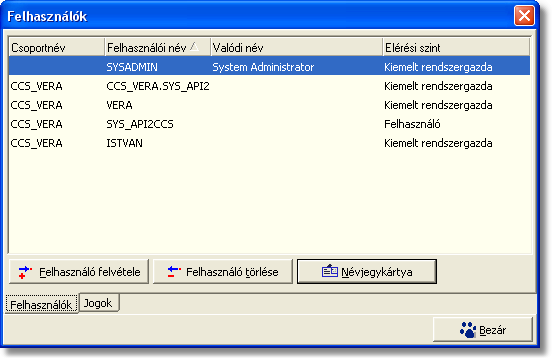Click Kiemelt rendszergazda in the ISTVAN row

pos(438,143)
